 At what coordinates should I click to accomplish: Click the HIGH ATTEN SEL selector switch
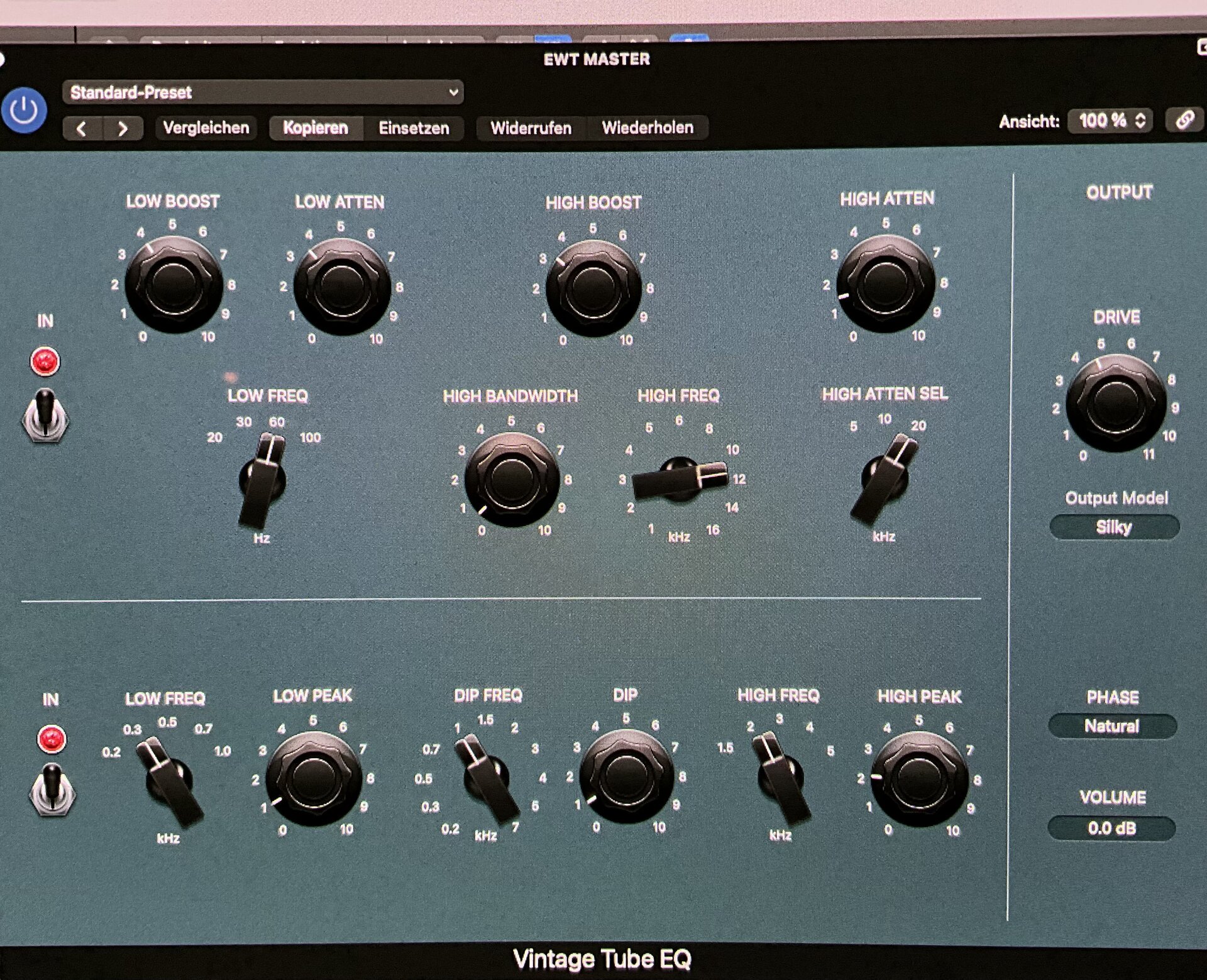(885, 479)
